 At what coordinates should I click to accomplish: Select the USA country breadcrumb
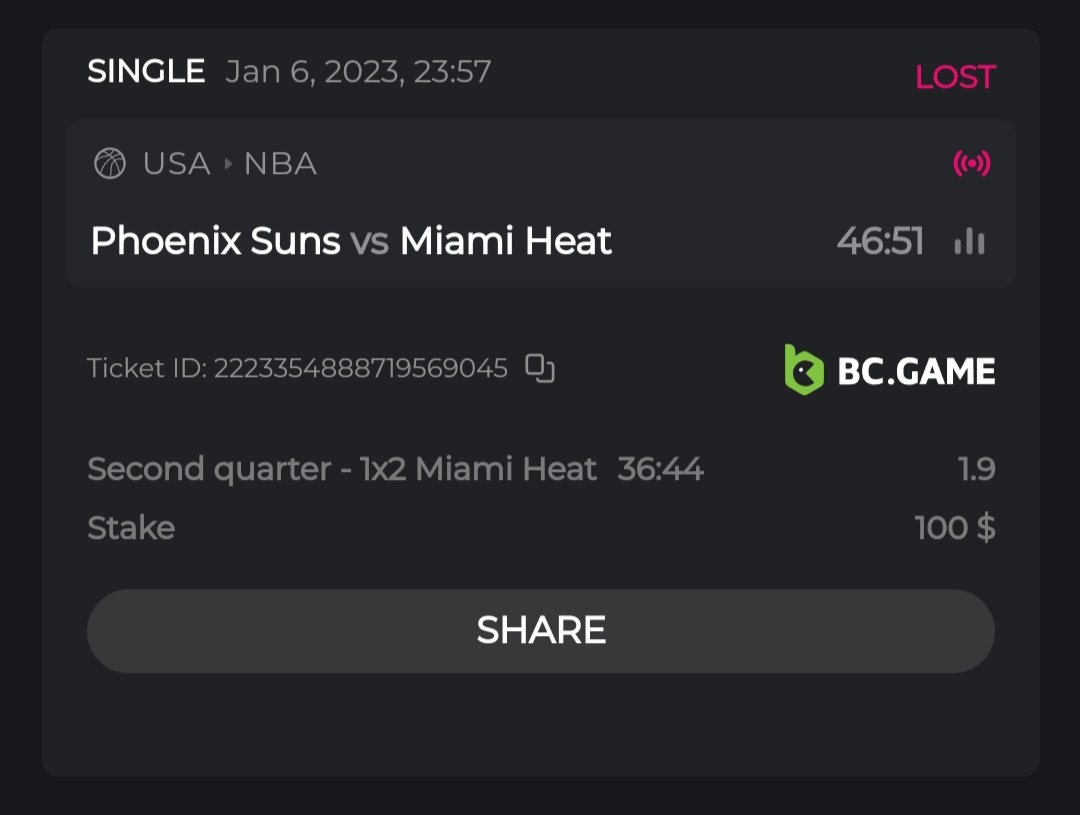point(176,164)
